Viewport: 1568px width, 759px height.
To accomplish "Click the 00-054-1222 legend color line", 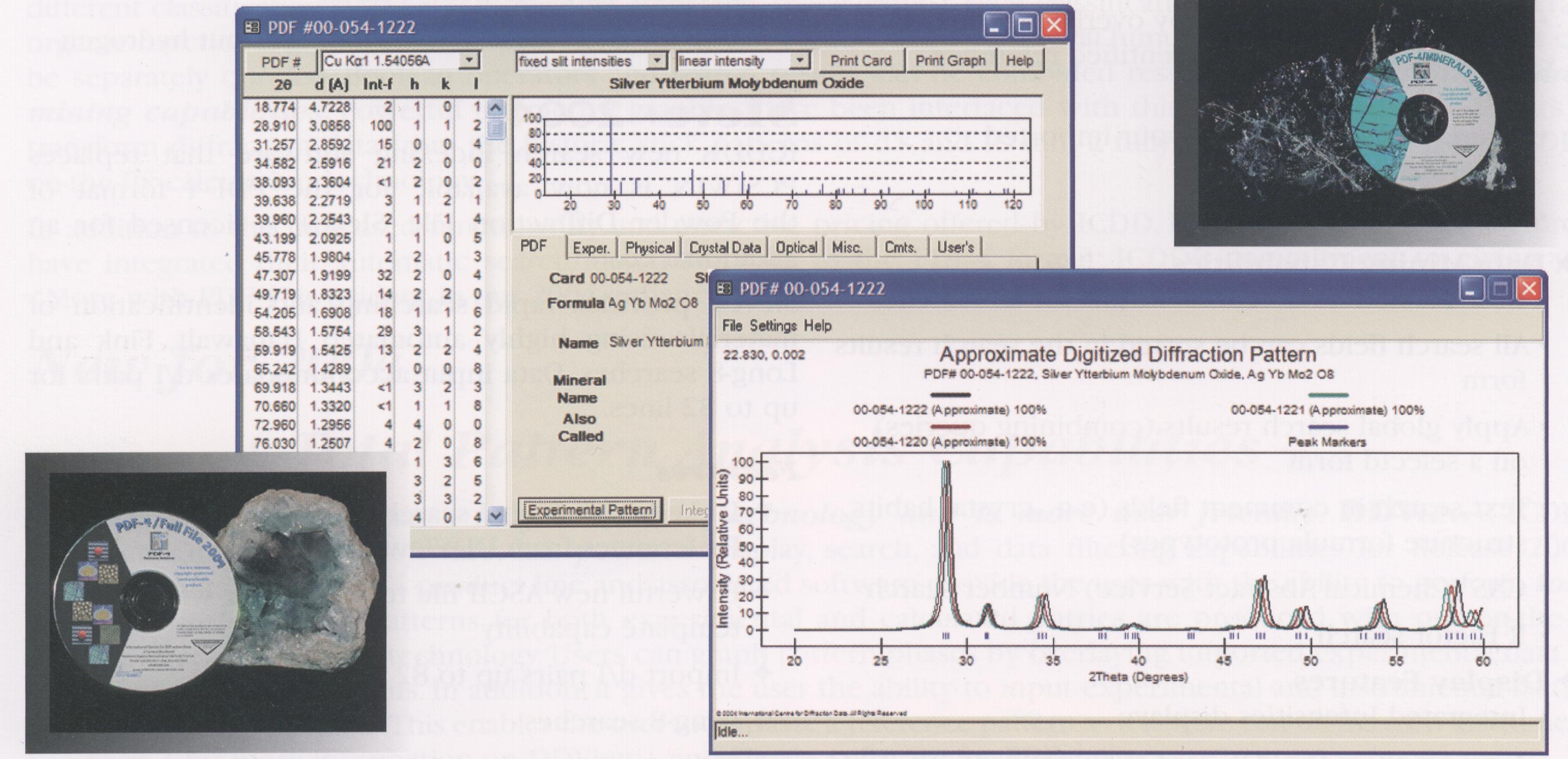I will (950, 395).
